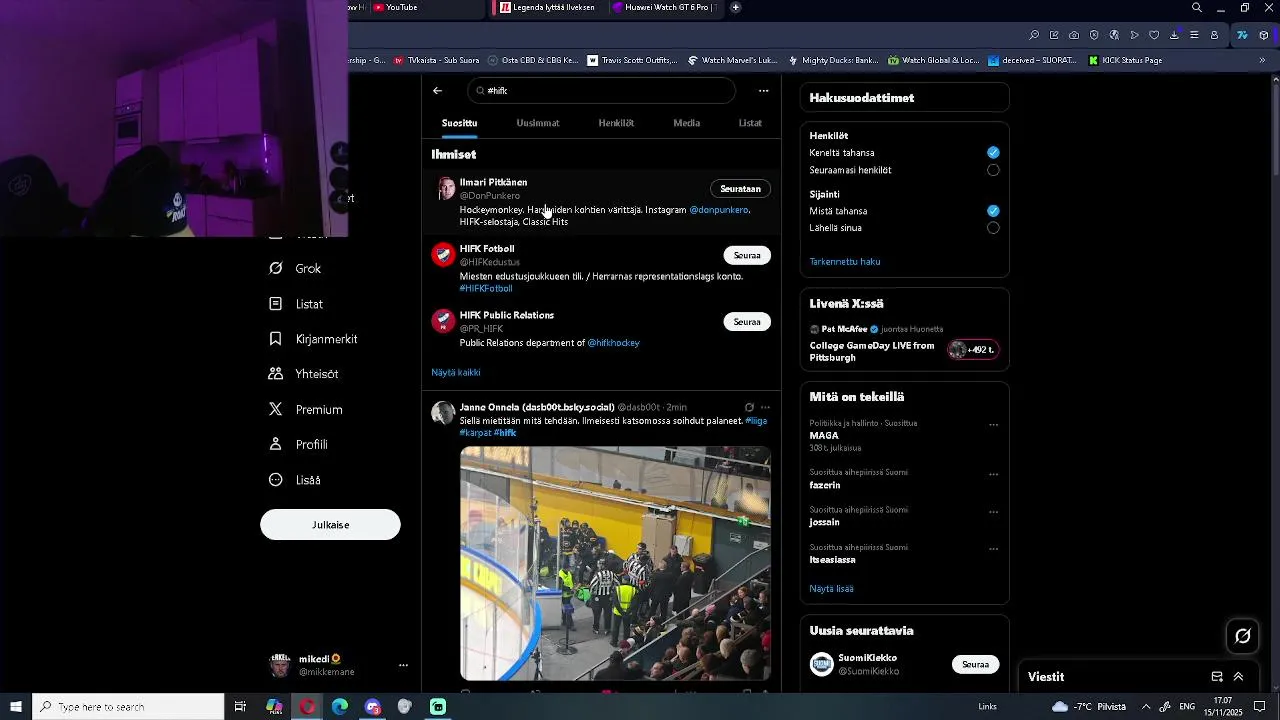Image resolution: width=1280 pixels, height=720 pixels.
Task: Click the browser find-in-page magnifier icon
Action: pos(1034,35)
